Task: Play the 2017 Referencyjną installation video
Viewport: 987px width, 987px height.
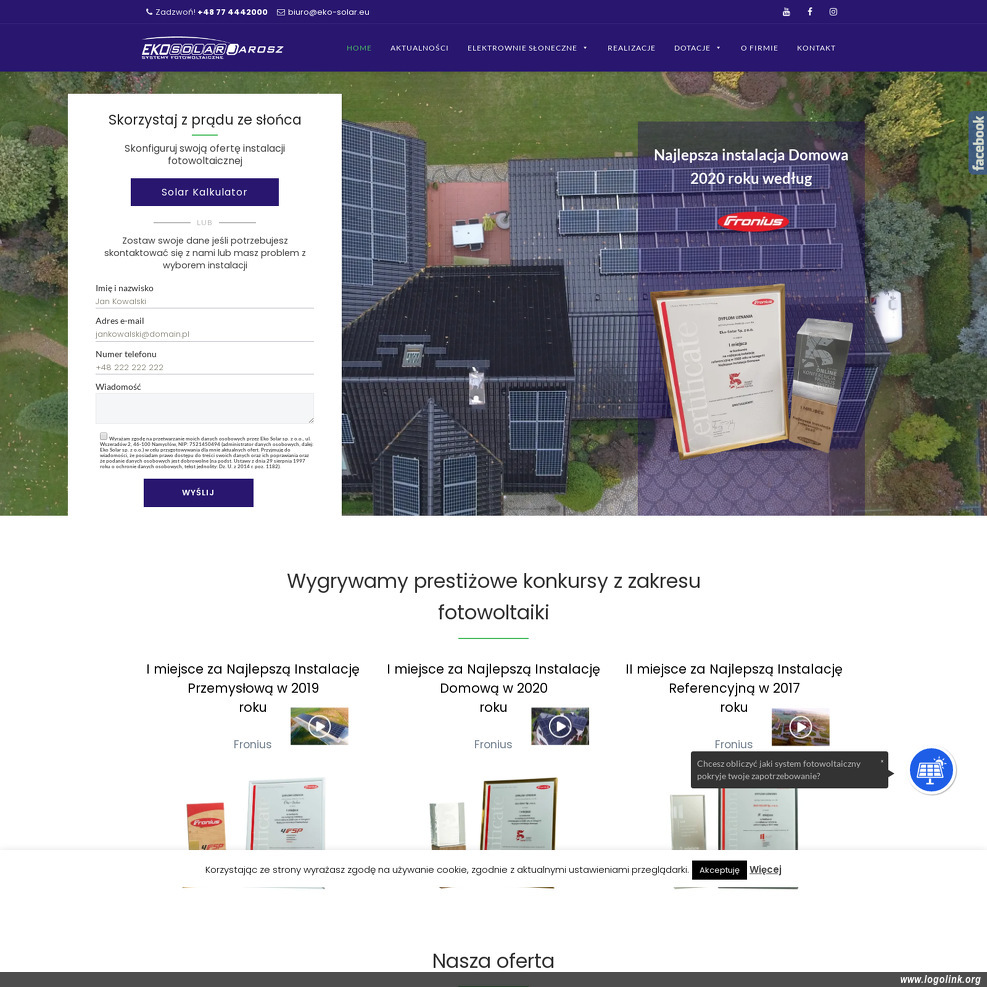Action: point(800,726)
